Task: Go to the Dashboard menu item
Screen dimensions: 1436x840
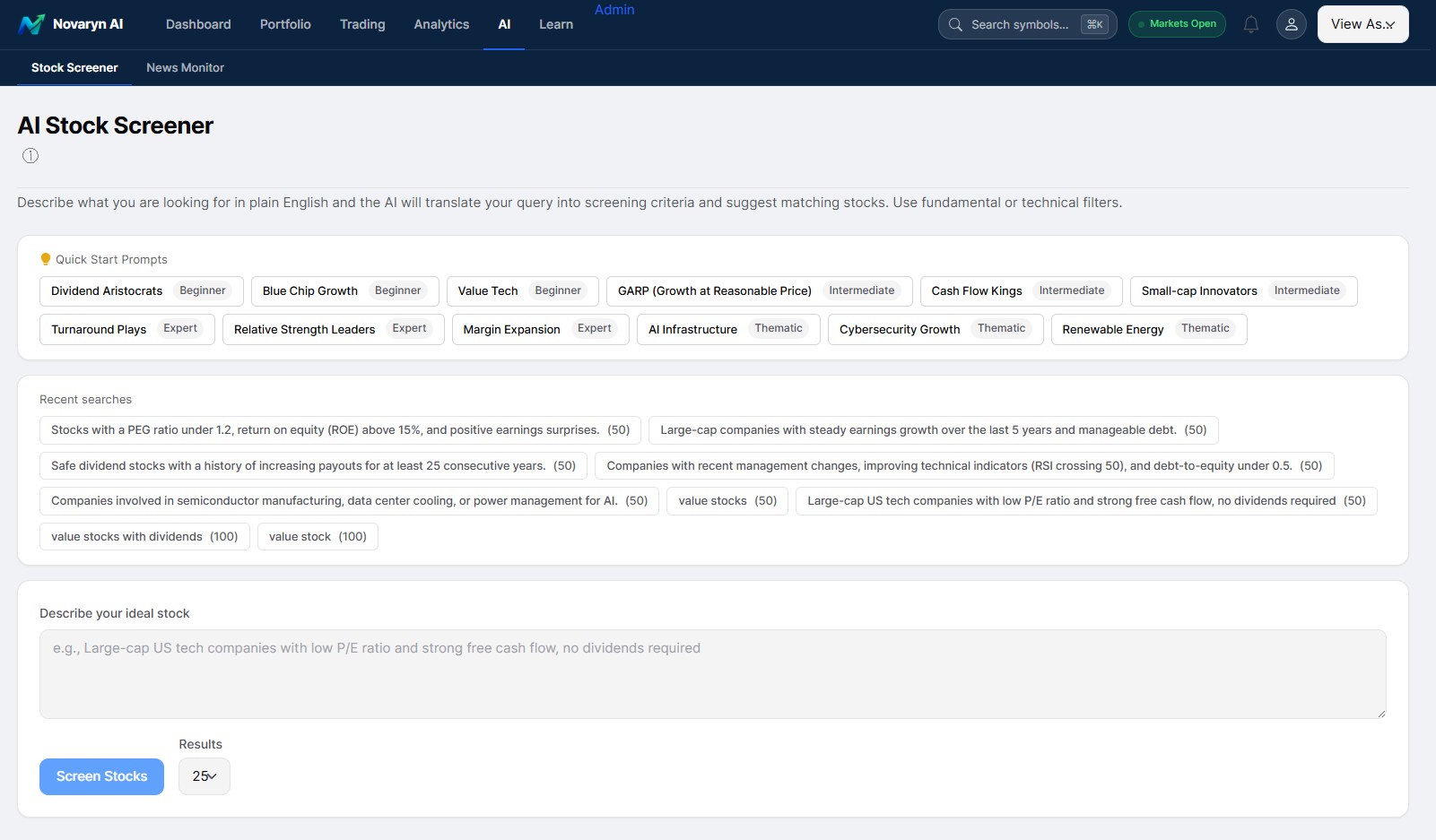Action: coord(197,24)
